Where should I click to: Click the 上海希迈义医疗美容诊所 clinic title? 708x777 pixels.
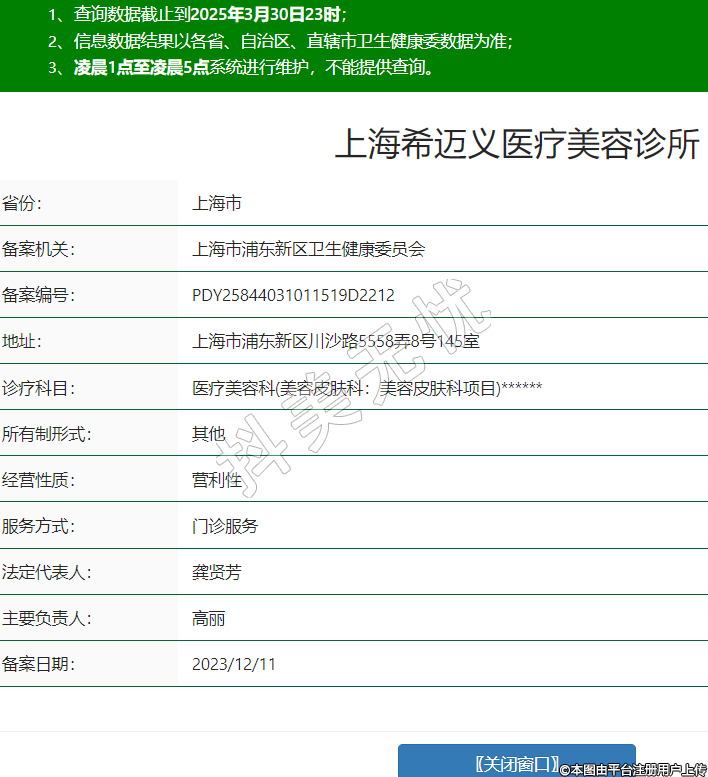(516, 144)
